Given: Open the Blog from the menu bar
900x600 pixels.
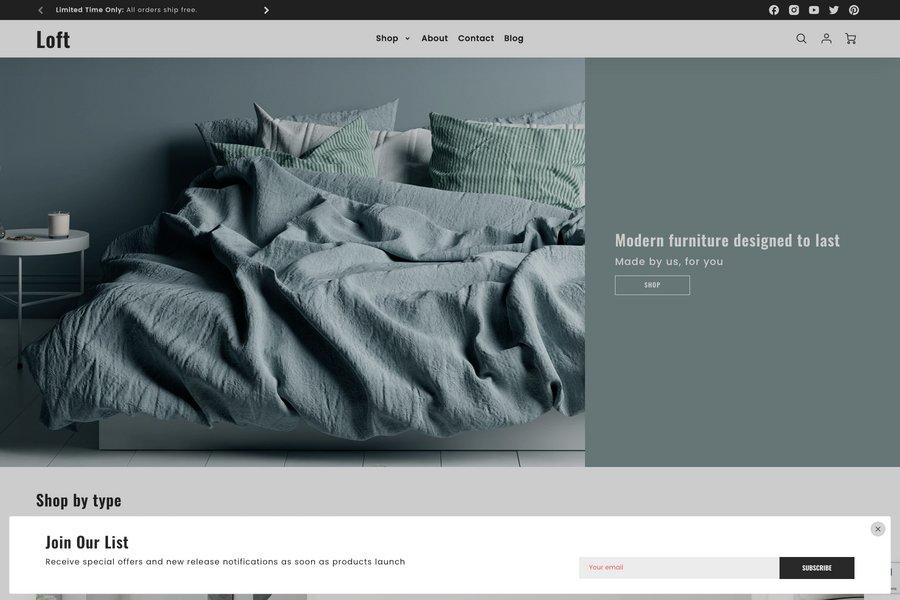Looking at the screenshot, I should click(x=513, y=38).
